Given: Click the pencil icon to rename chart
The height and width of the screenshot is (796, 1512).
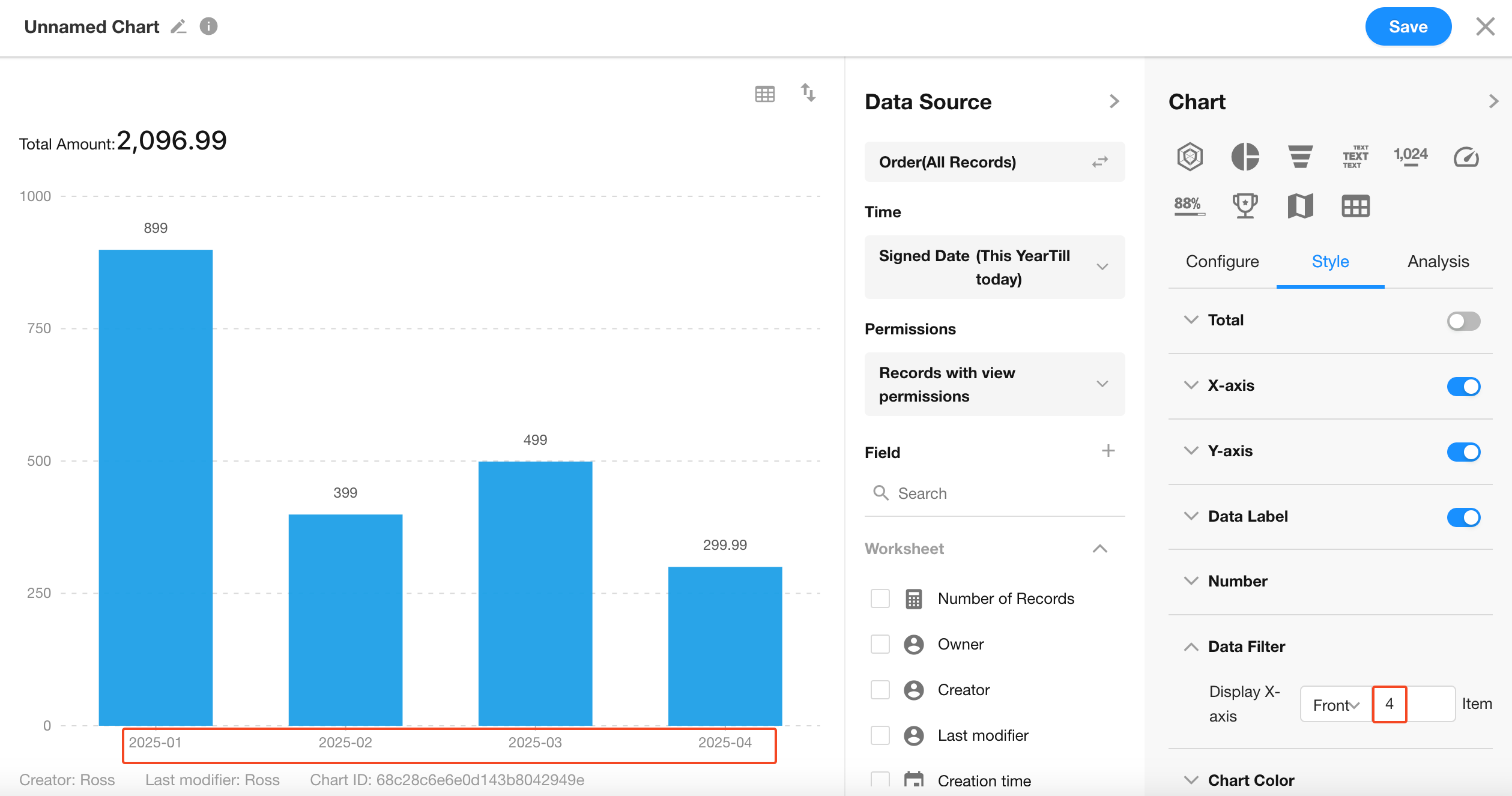Looking at the screenshot, I should point(178,27).
